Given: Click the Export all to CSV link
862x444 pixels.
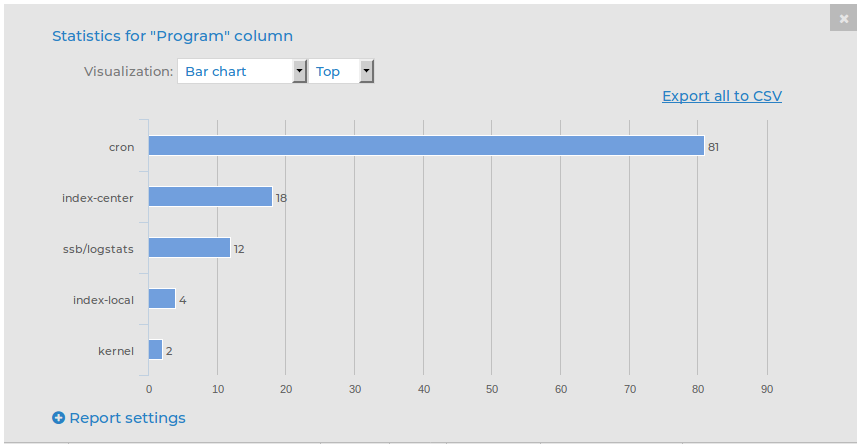Looking at the screenshot, I should pyautogui.click(x=721, y=96).
